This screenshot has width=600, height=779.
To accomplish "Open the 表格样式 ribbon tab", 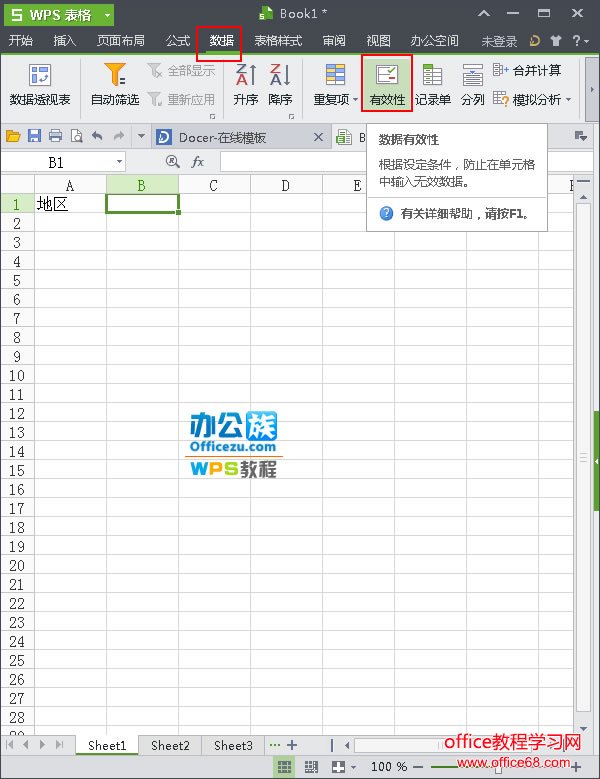I will pyautogui.click(x=278, y=41).
